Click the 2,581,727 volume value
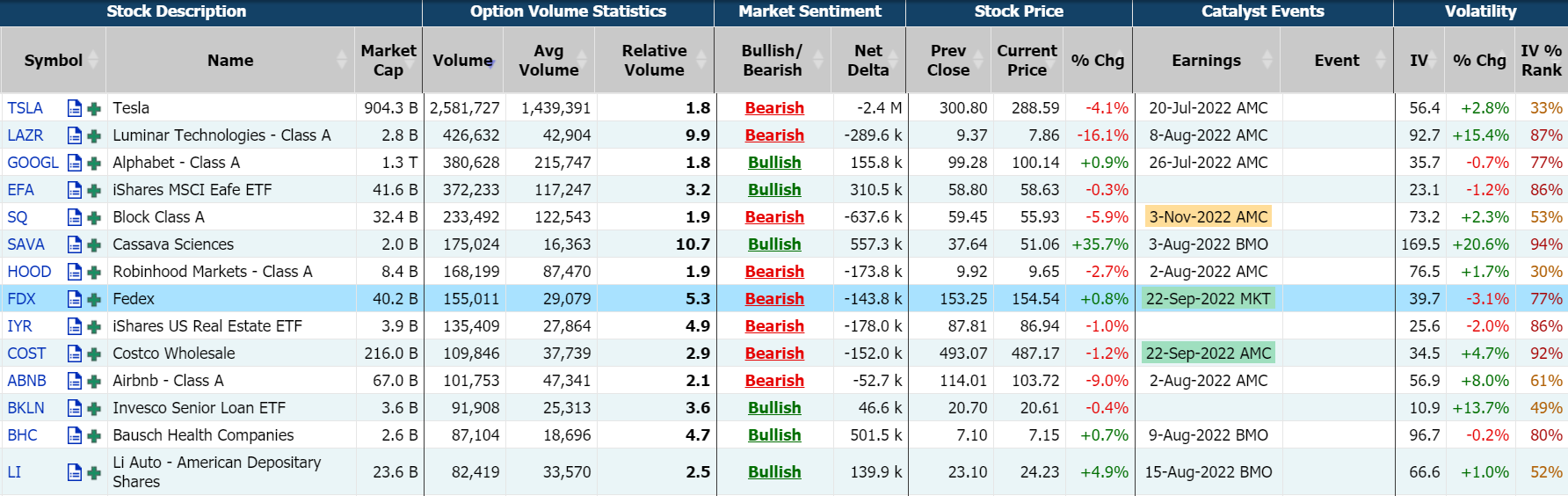The image size is (1568, 496). coord(464,108)
